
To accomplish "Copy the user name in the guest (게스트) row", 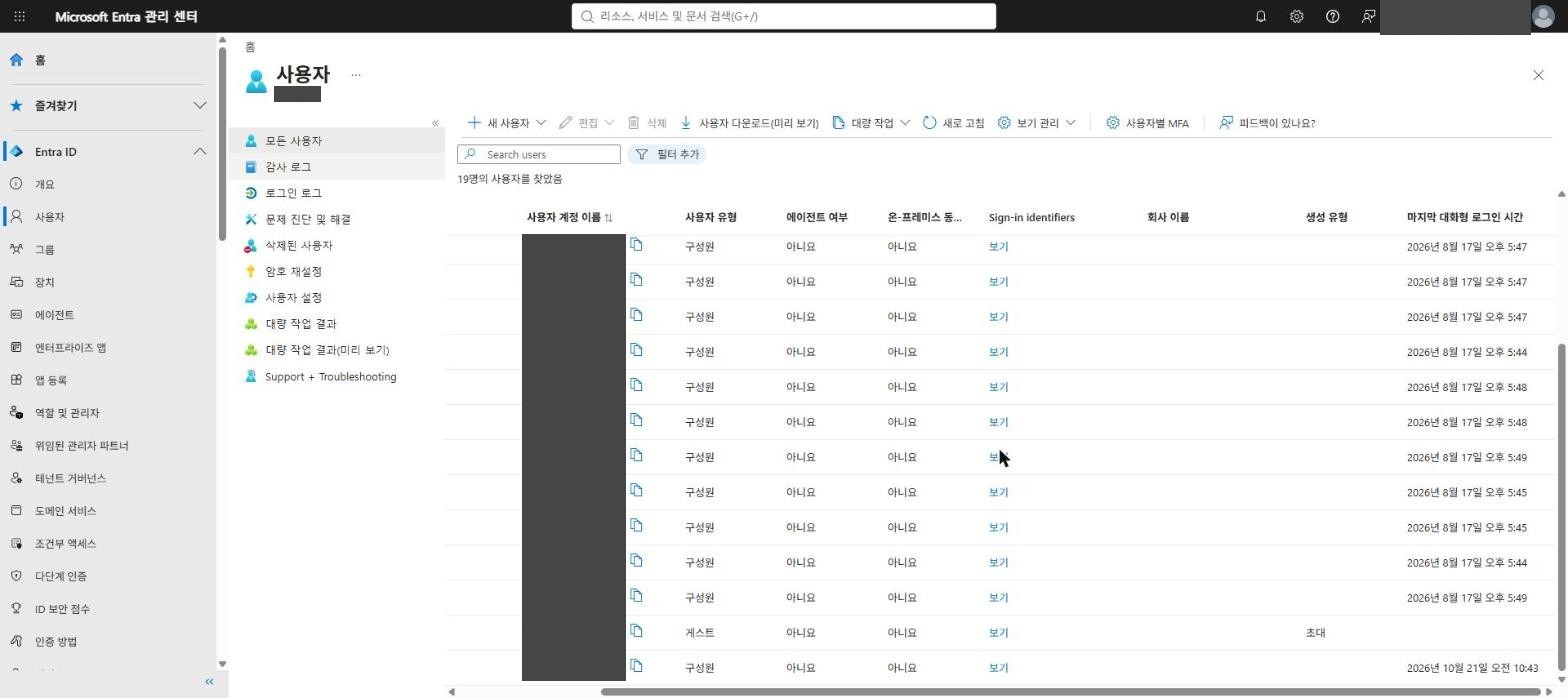I will pos(636,631).
